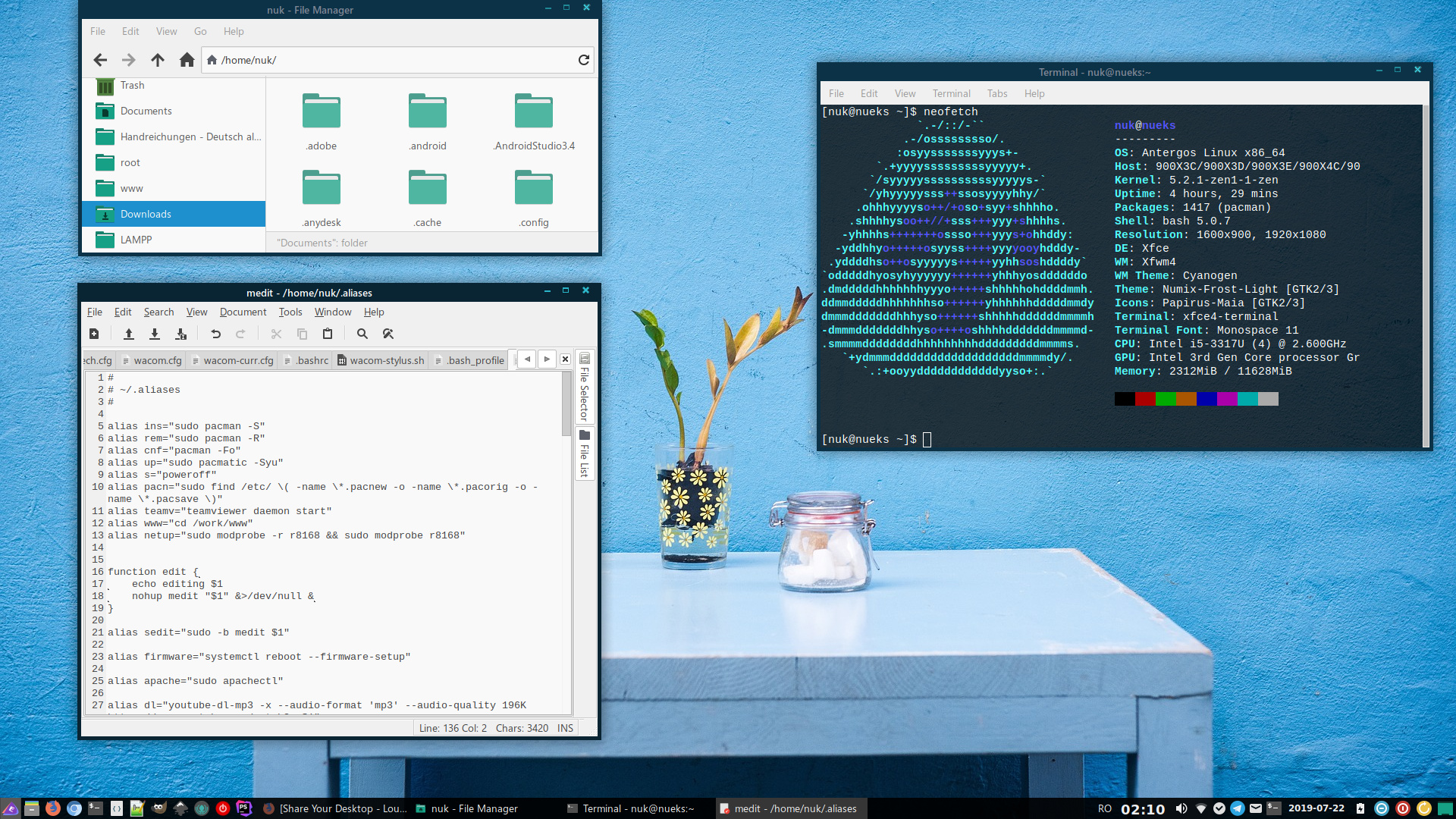Reload the folder in File Manager
This screenshot has width=1456, height=819.
coord(583,60)
